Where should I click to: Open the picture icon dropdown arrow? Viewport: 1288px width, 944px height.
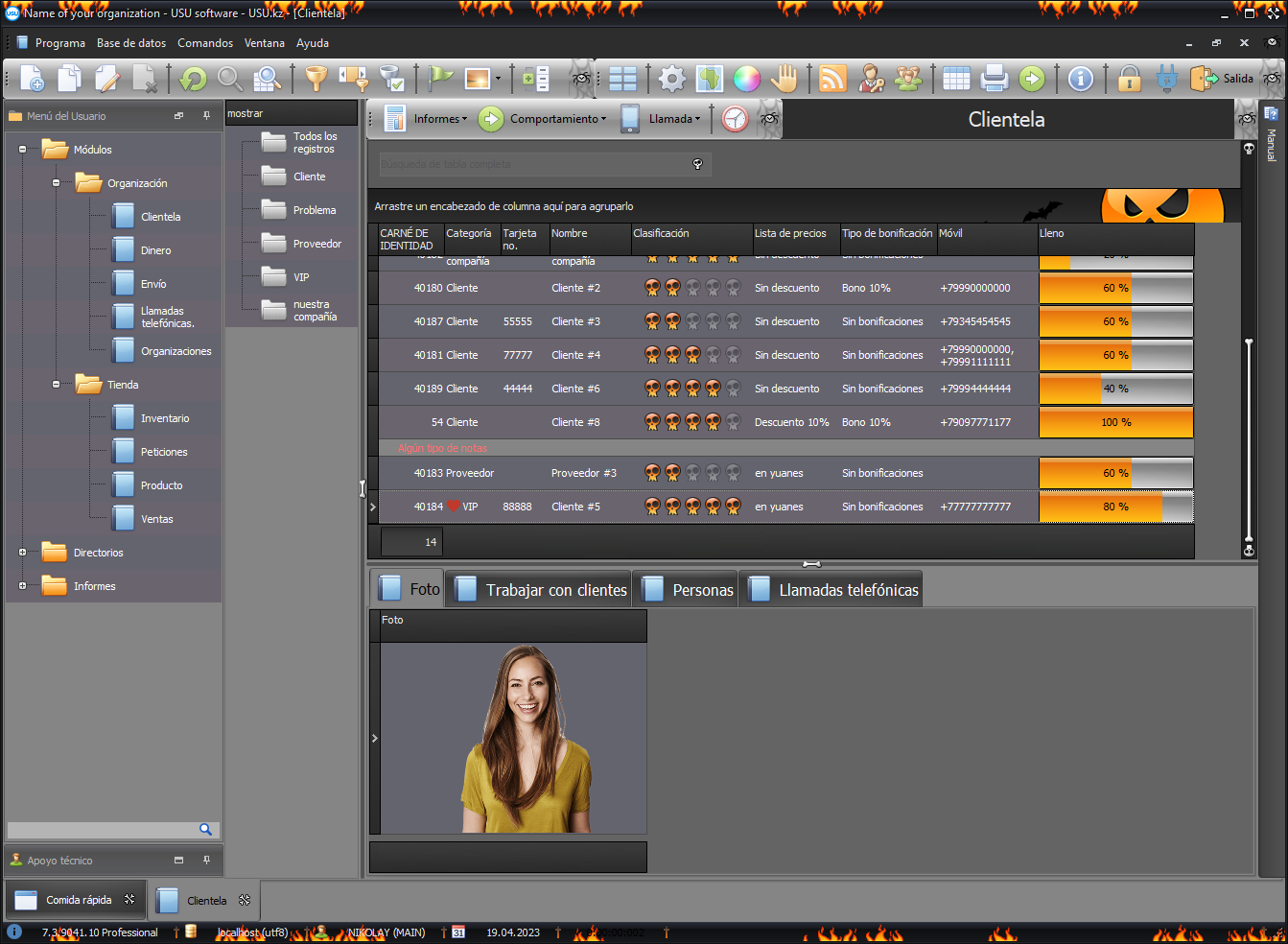pos(498,79)
